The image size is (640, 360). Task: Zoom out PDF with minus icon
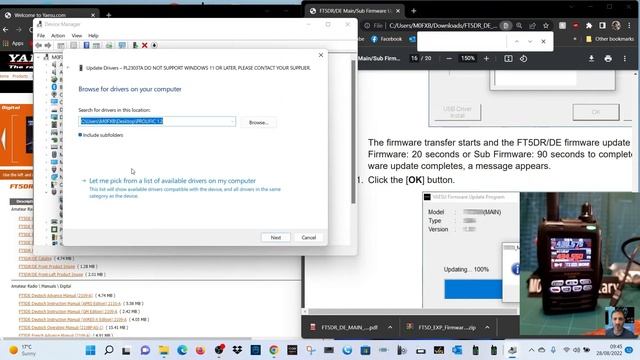point(449,59)
